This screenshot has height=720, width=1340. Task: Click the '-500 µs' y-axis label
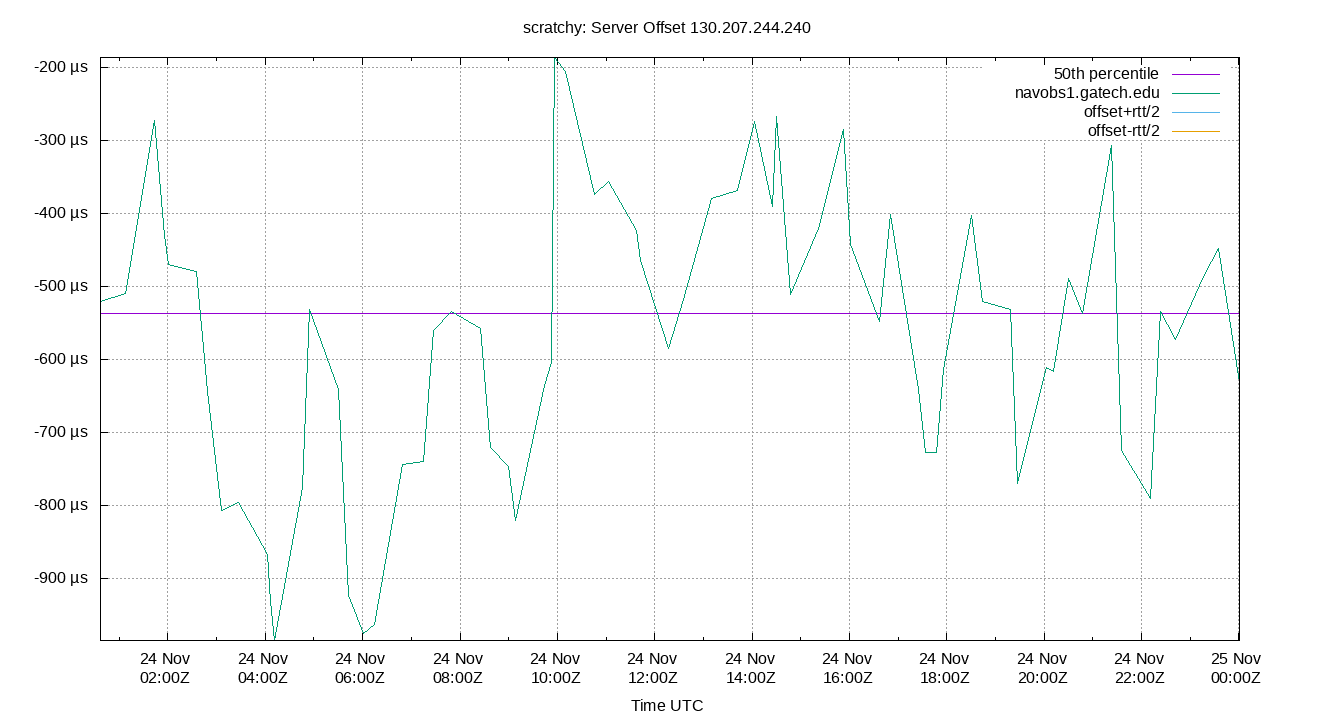[x=61, y=286]
